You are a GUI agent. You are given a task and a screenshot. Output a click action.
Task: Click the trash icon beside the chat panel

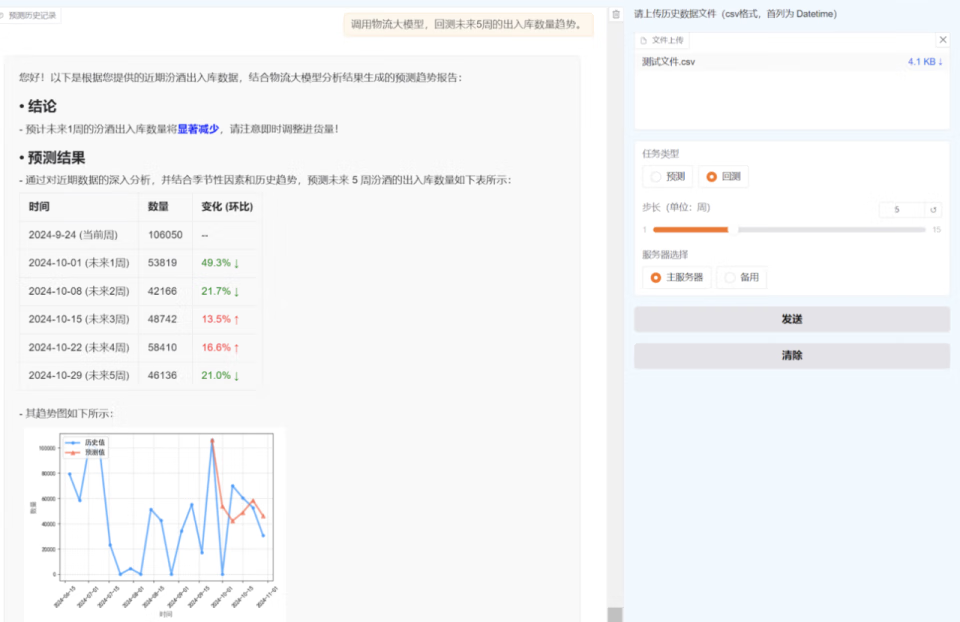click(x=616, y=14)
